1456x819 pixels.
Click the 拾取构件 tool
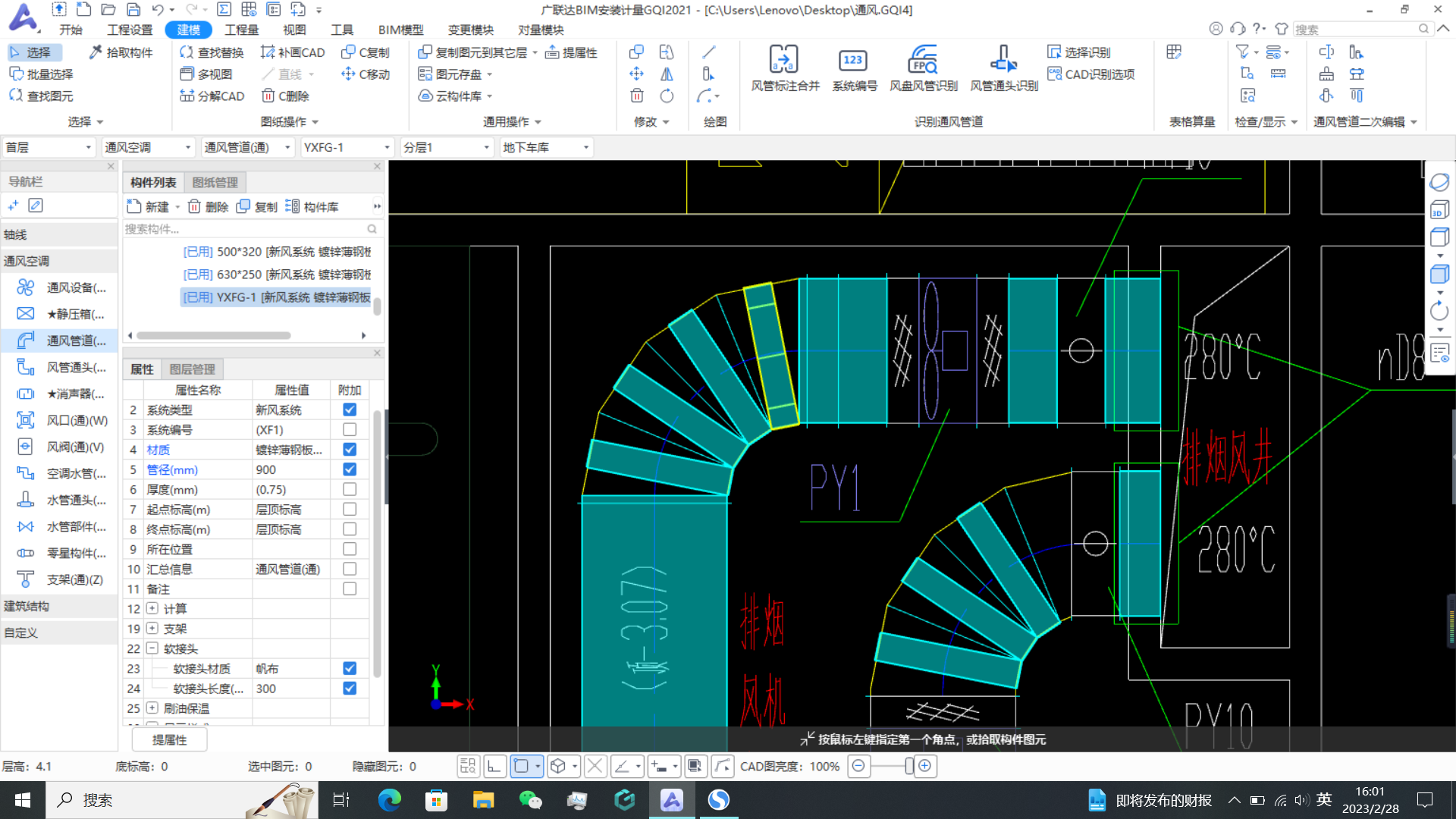point(121,52)
